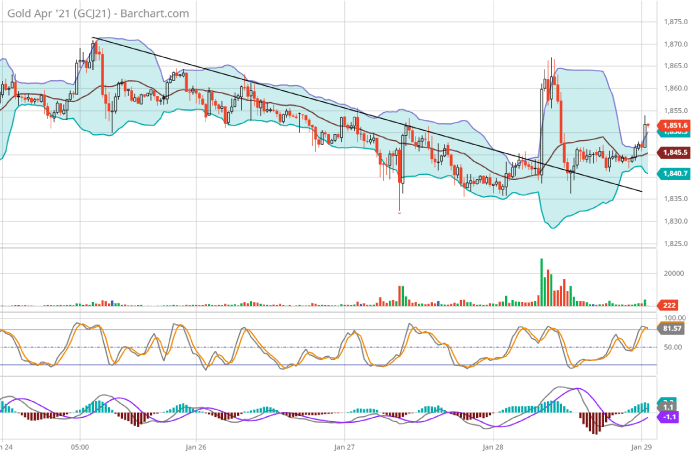Image resolution: width=693 pixels, height=455 pixels.
Task: Click the 20000 volume axis label
Action: click(x=672, y=273)
